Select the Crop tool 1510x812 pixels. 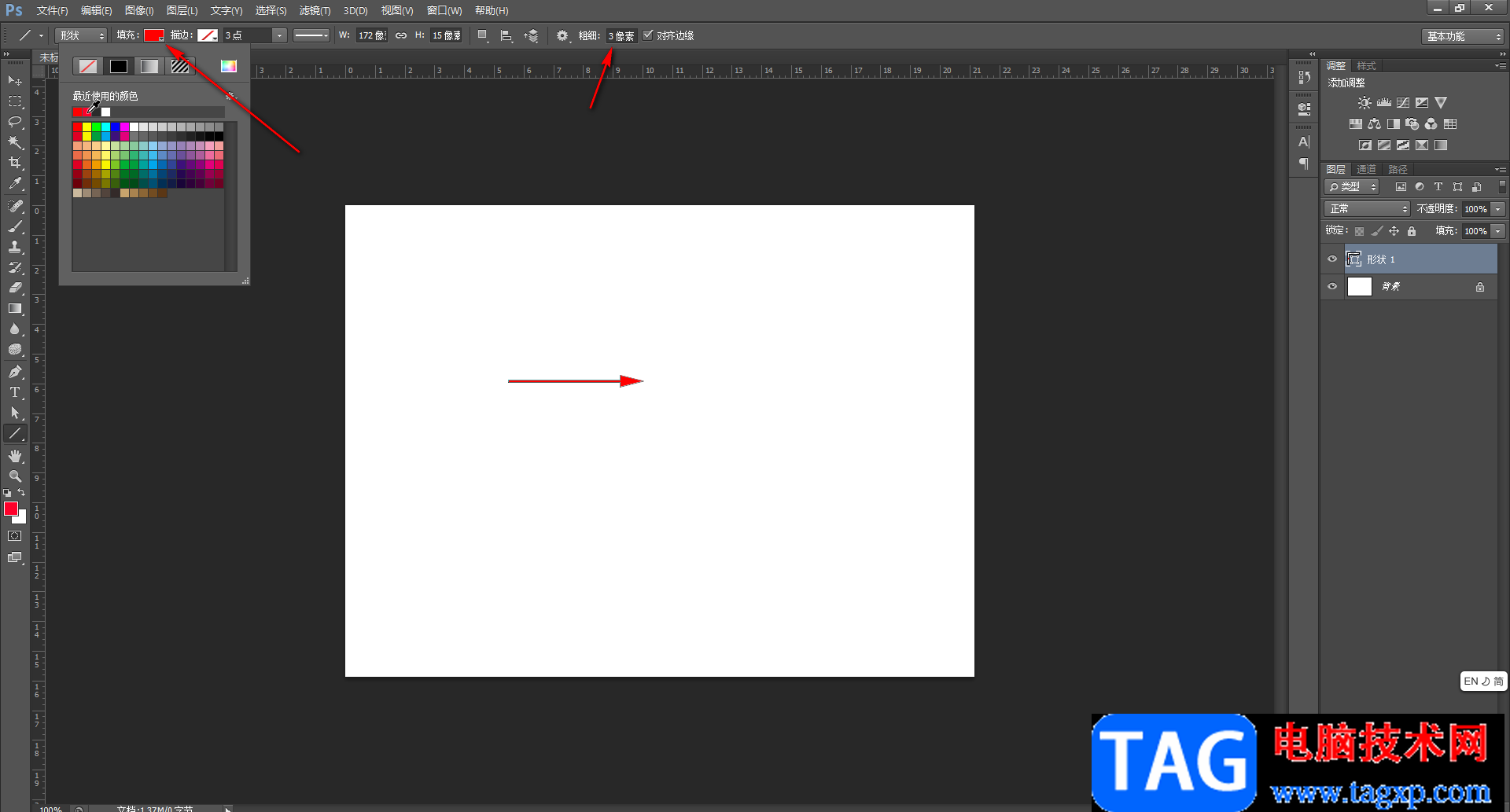(x=15, y=163)
